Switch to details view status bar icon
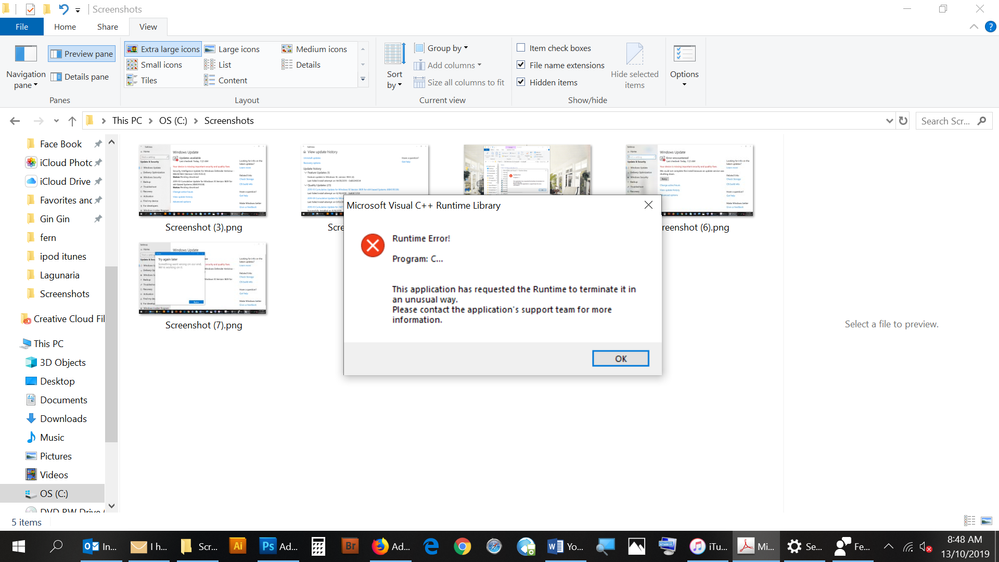 (x=970, y=521)
